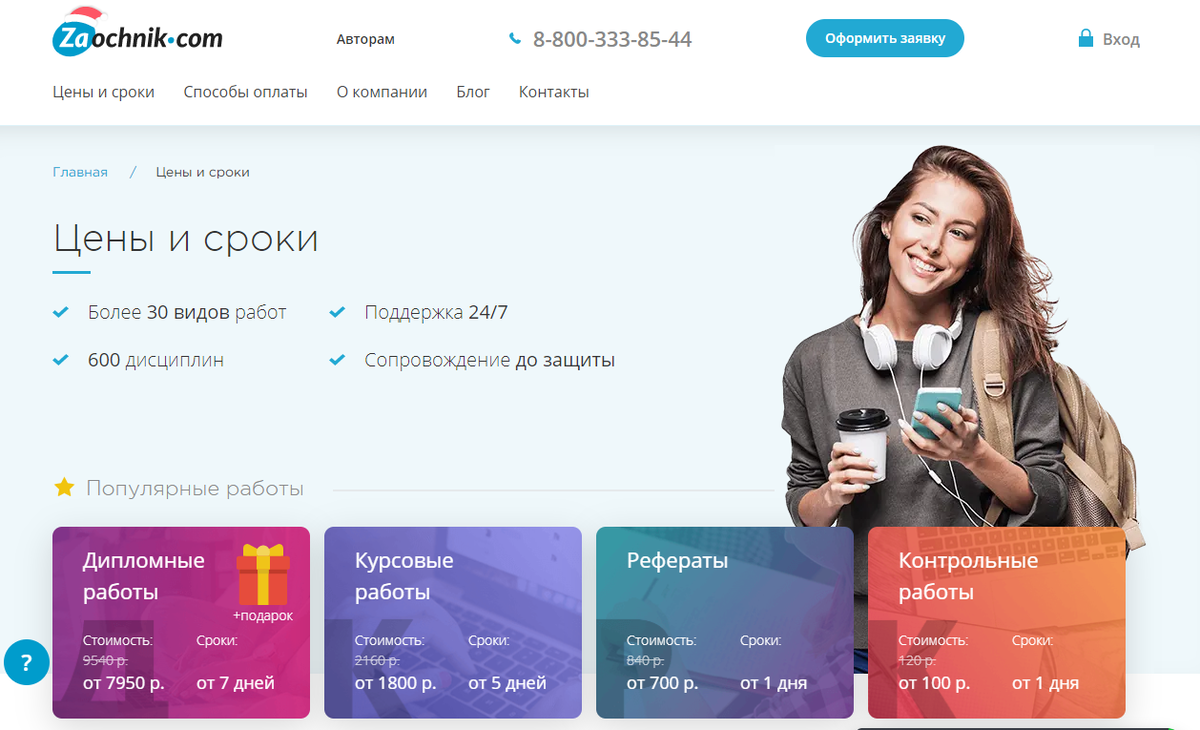Follow the Авторам link
The height and width of the screenshot is (730, 1200).
click(366, 40)
